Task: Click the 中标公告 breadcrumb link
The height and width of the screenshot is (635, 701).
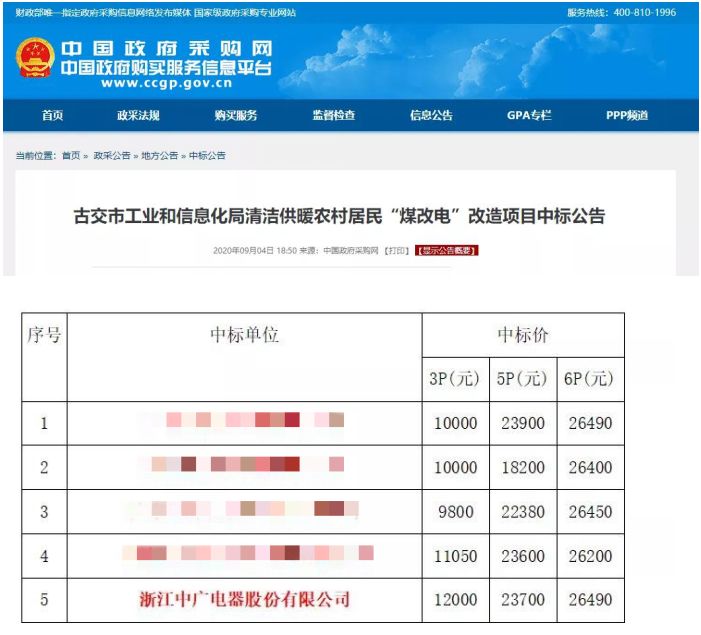Action: (x=207, y=156)
